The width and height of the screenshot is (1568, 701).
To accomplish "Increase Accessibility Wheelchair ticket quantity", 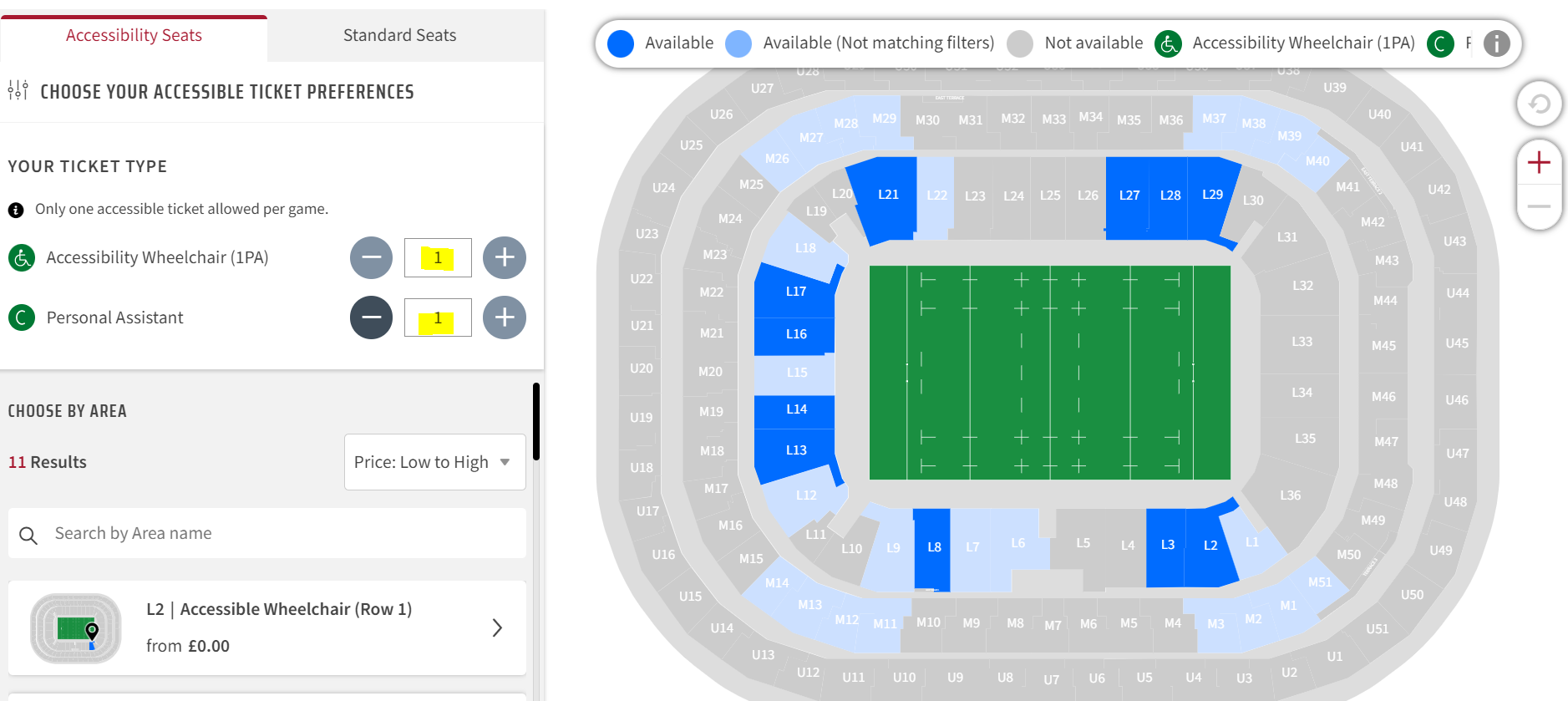I will click(x=505, y=257).
